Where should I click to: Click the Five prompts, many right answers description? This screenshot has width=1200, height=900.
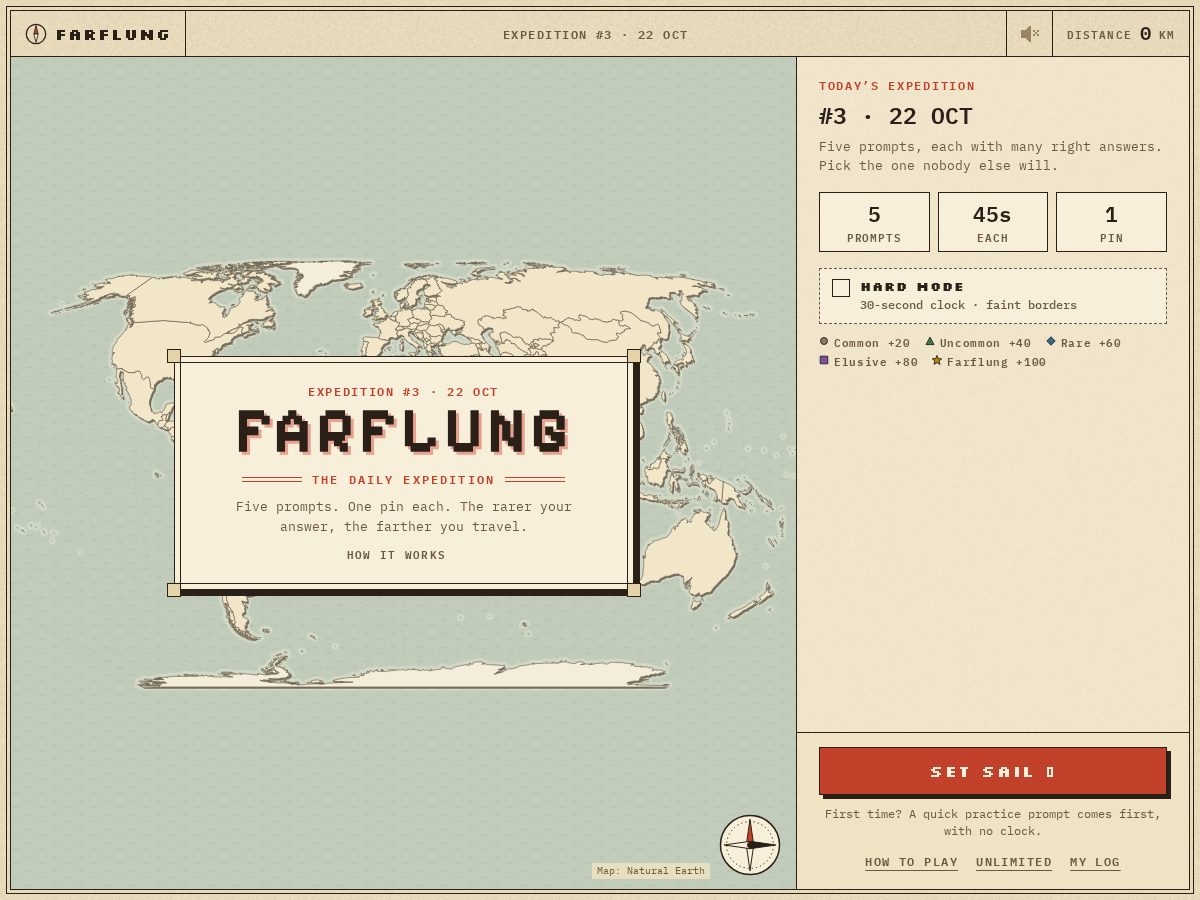pyautogui.click(x=991, y=156)
